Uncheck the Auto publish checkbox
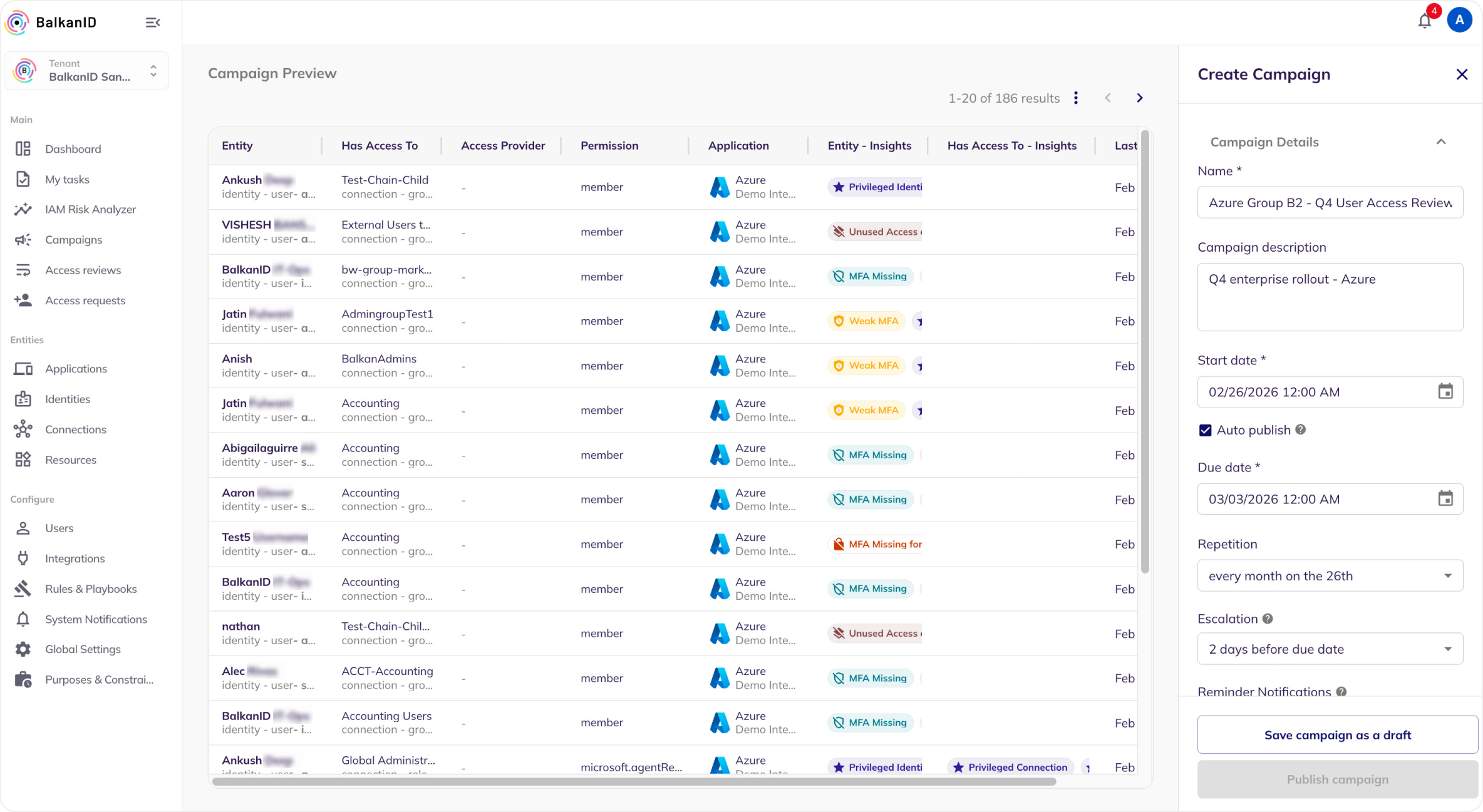The width and height of the screenshot is (1483, 812). tap(1205, 430)
